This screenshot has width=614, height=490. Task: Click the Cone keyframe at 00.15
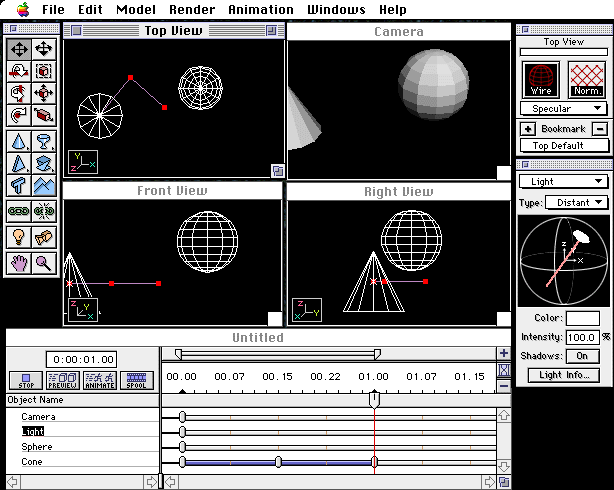[278, 462]
